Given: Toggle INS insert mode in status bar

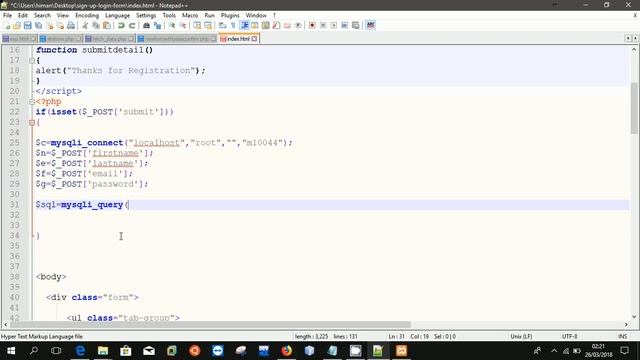Looking at the screenshot, I should point(622,336).
